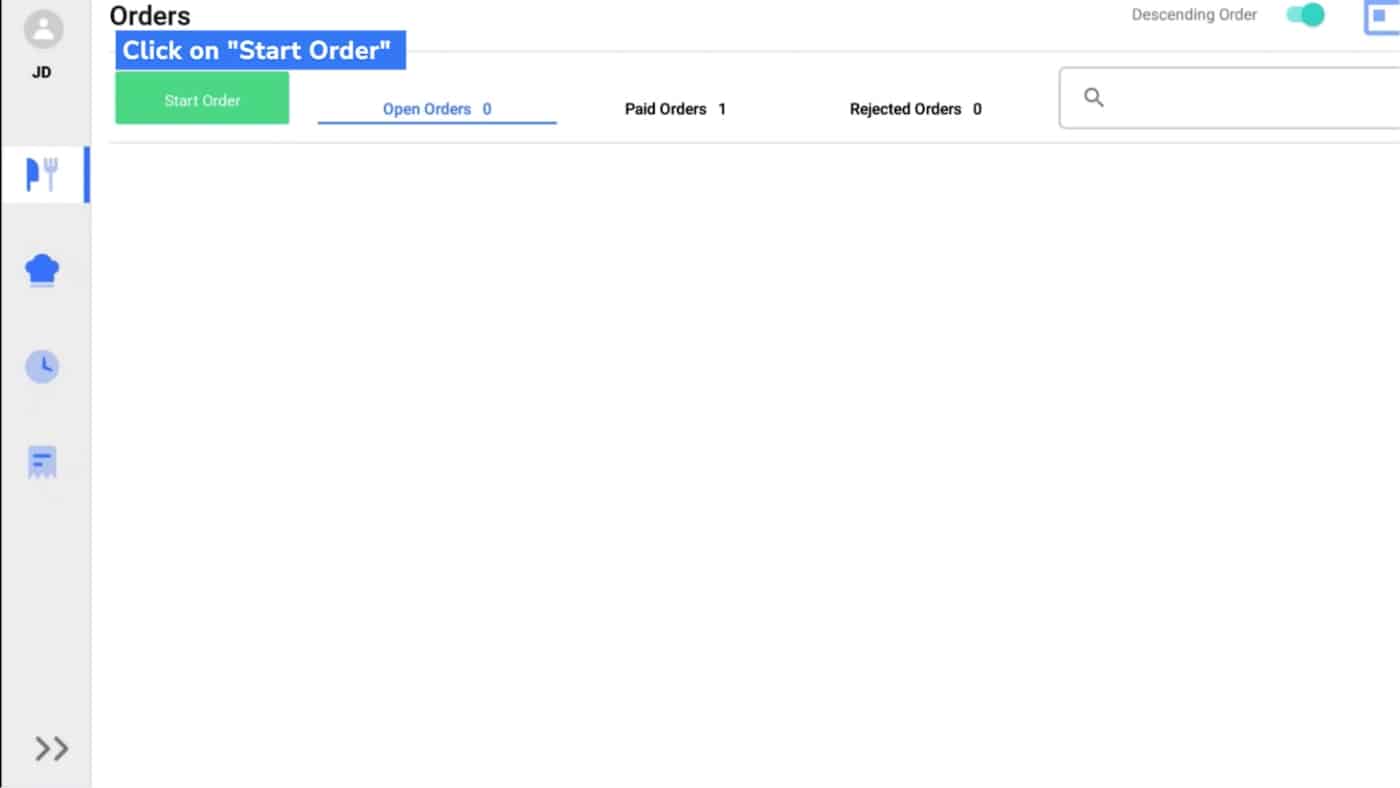This screenshot has width=1400, height=788.
Task: Click the Descending Order label
Action: click(x=1194, y=15)
